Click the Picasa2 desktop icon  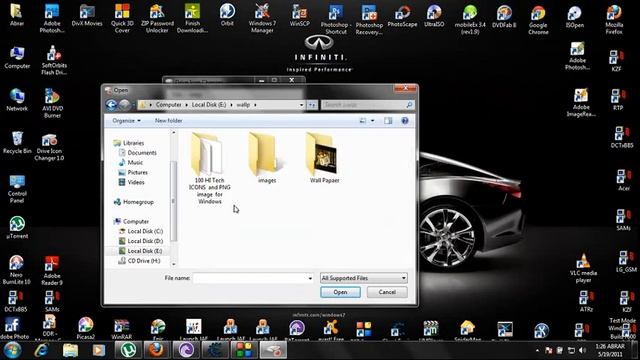(85, 329)
